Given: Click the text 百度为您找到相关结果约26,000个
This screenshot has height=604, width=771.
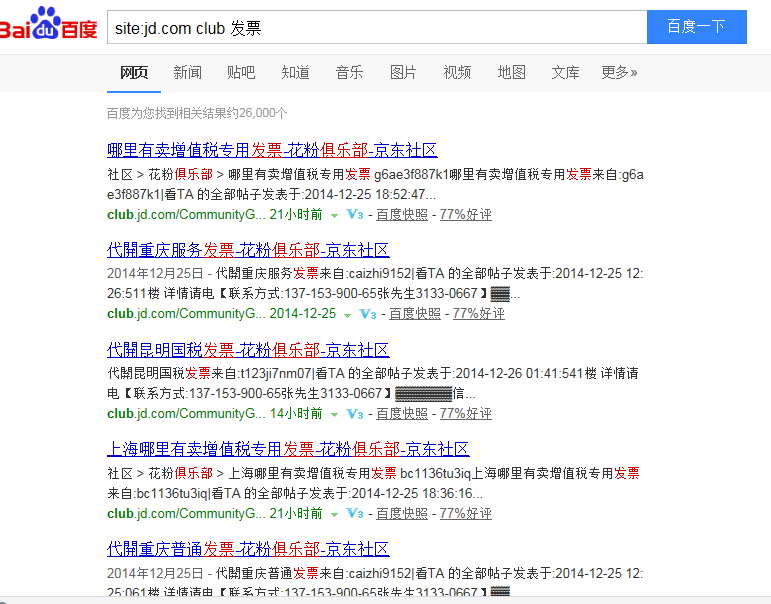Looking at the screenshot, I should (x=197, y=114).
